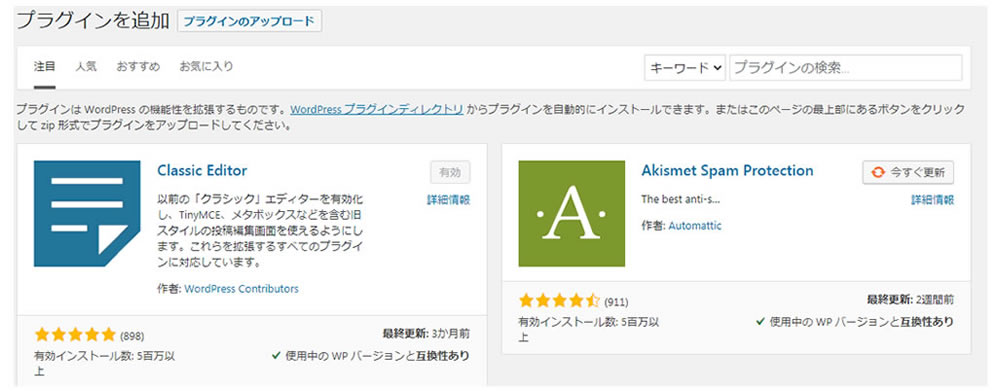Viewport: 1000px width, 391px height.
Task: Click the Akismet Spam Protection title
Action: 727,170
